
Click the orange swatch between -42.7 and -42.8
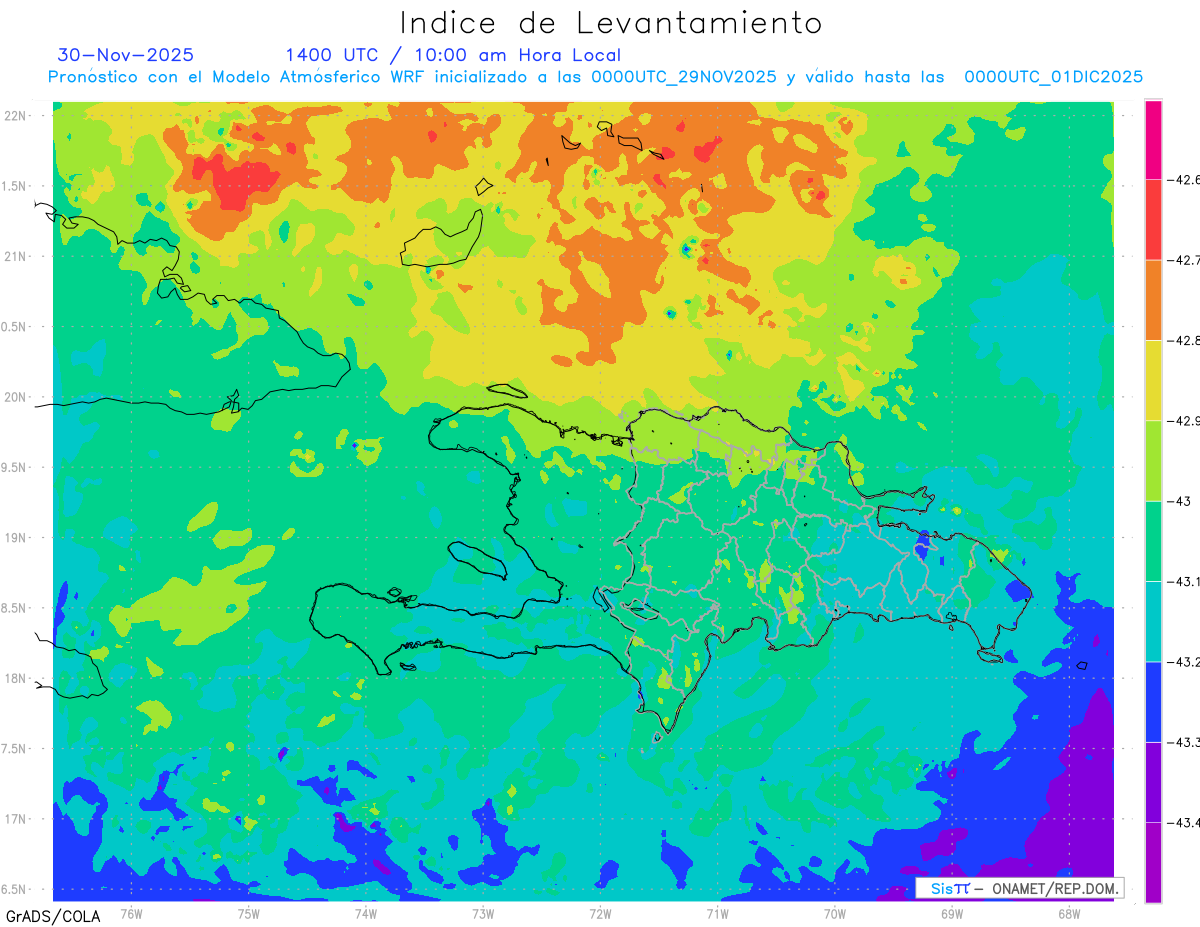[1153, 300]
